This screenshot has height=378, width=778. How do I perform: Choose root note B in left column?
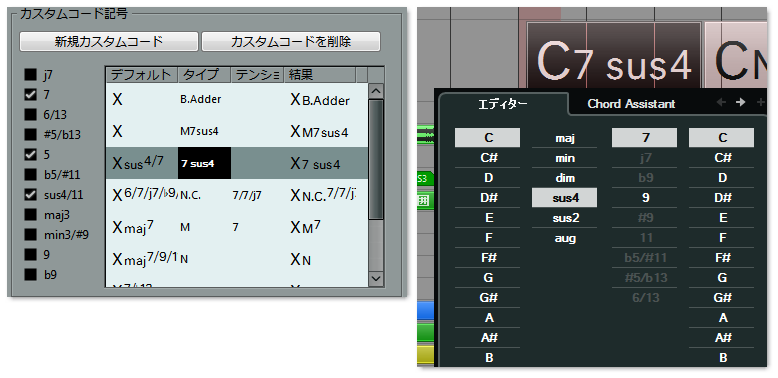(x=488, y=358)
